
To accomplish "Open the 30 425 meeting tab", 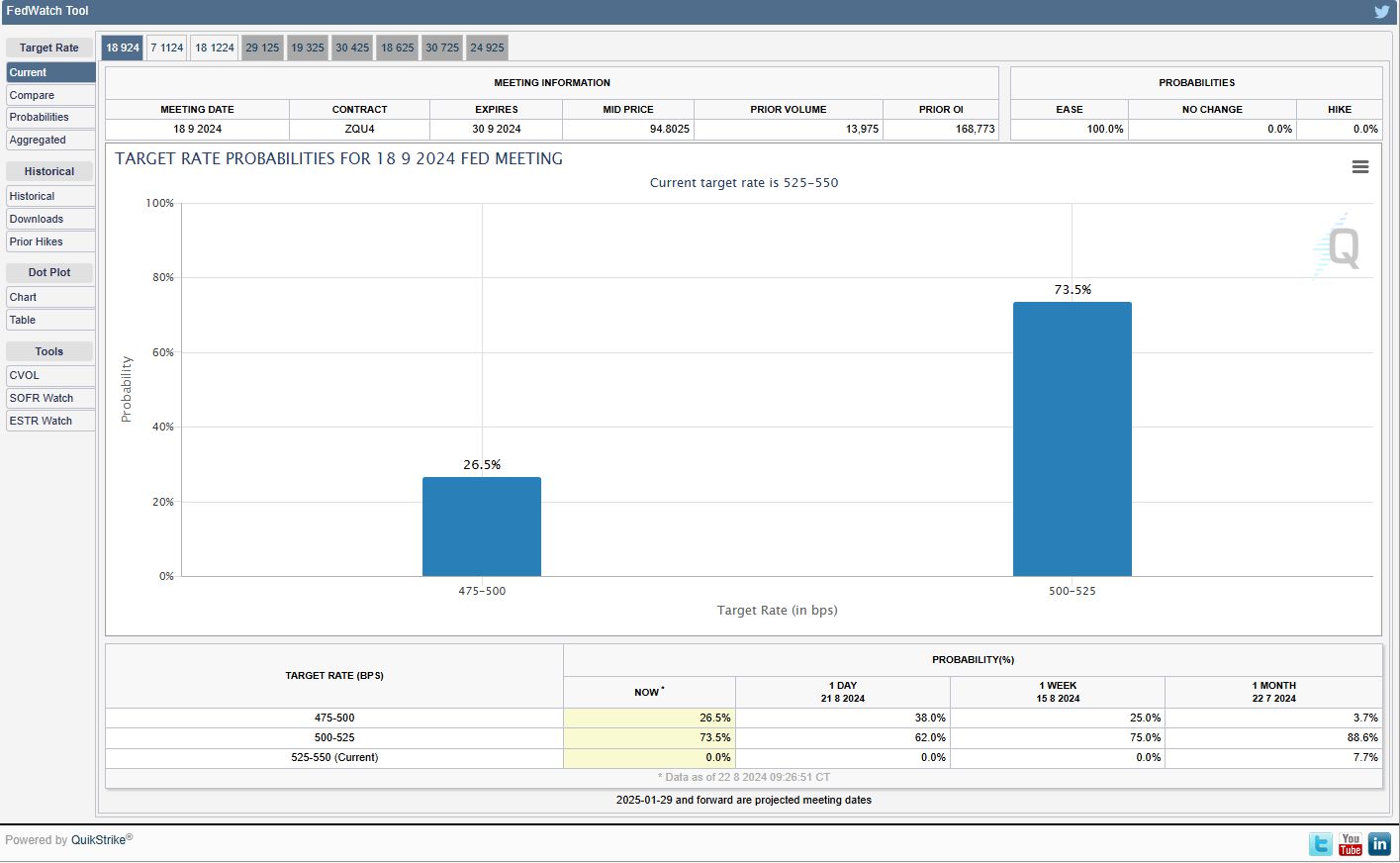I will (352, 48).
